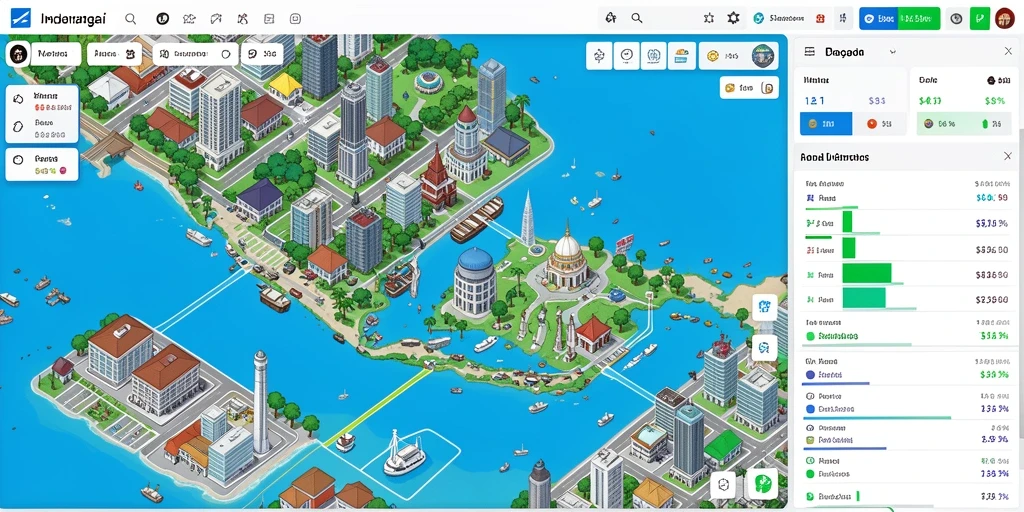
Task: Click the gold coin balance chip on map
Action: pos(738,56)
